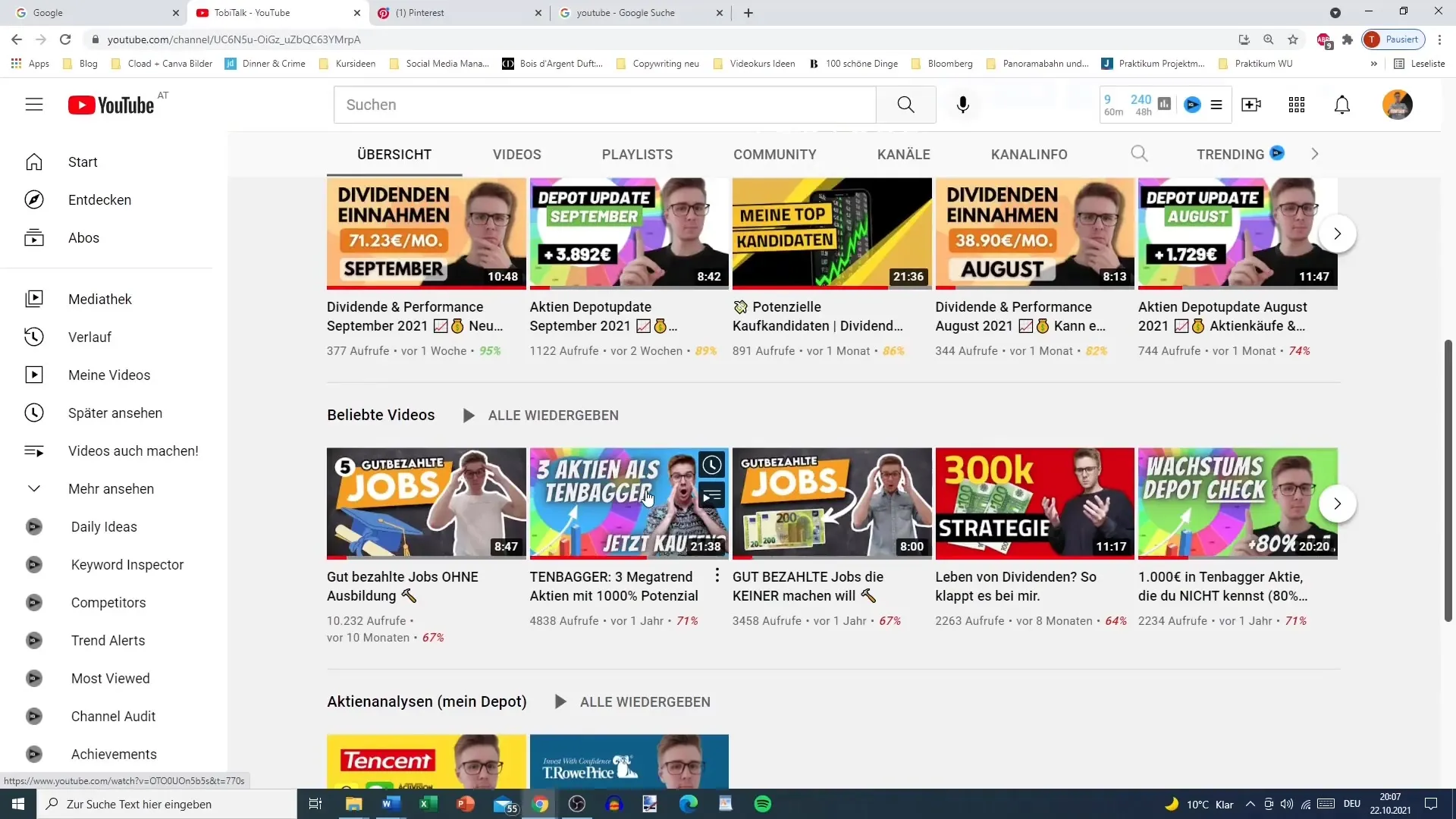Open the 300k Strategie thumbnail
Viewport: 1456px width, 819px height.
click(x=1034, y=503)
